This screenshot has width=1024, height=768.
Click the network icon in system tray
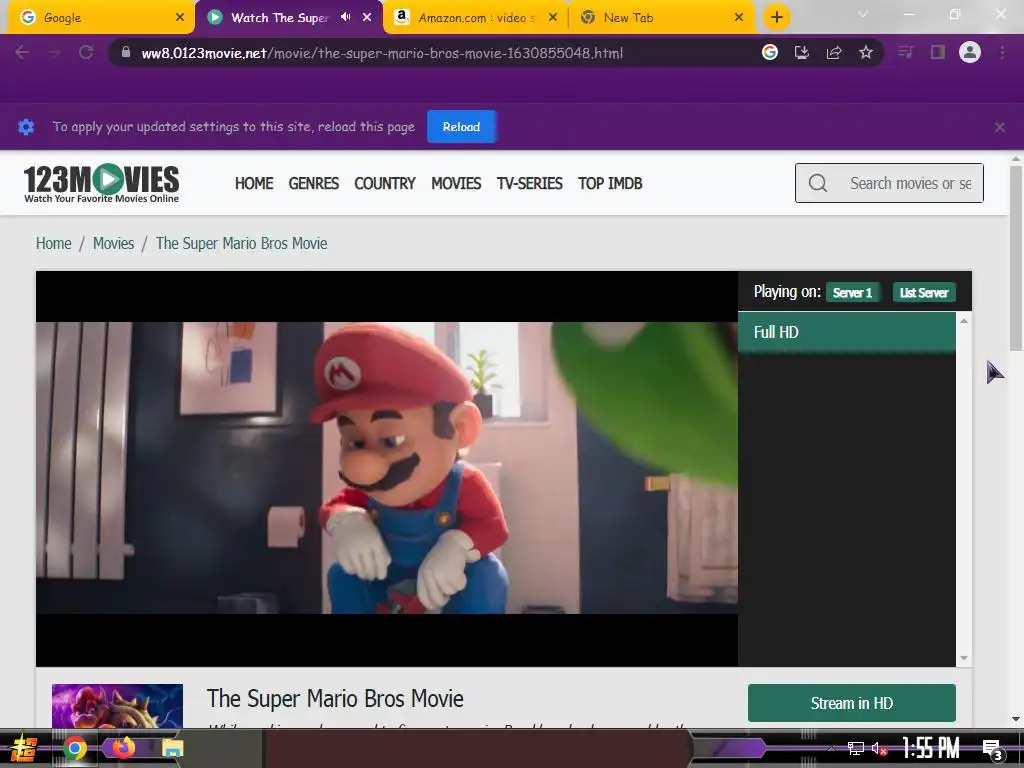pos(855,748)
